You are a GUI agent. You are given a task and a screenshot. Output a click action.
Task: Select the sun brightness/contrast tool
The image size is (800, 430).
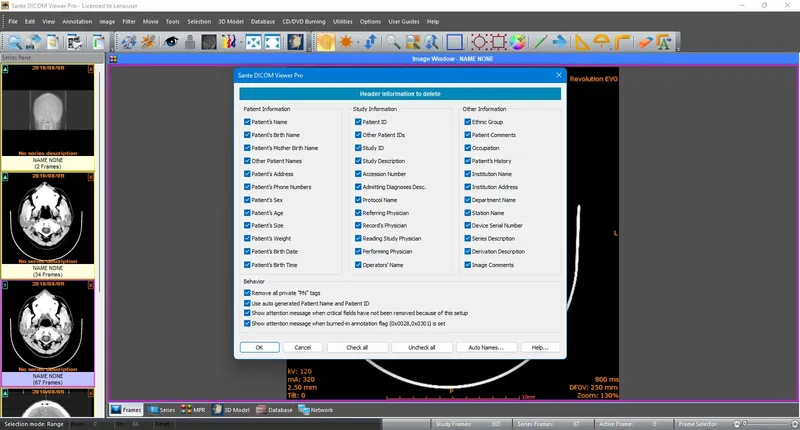coord(346,42)
